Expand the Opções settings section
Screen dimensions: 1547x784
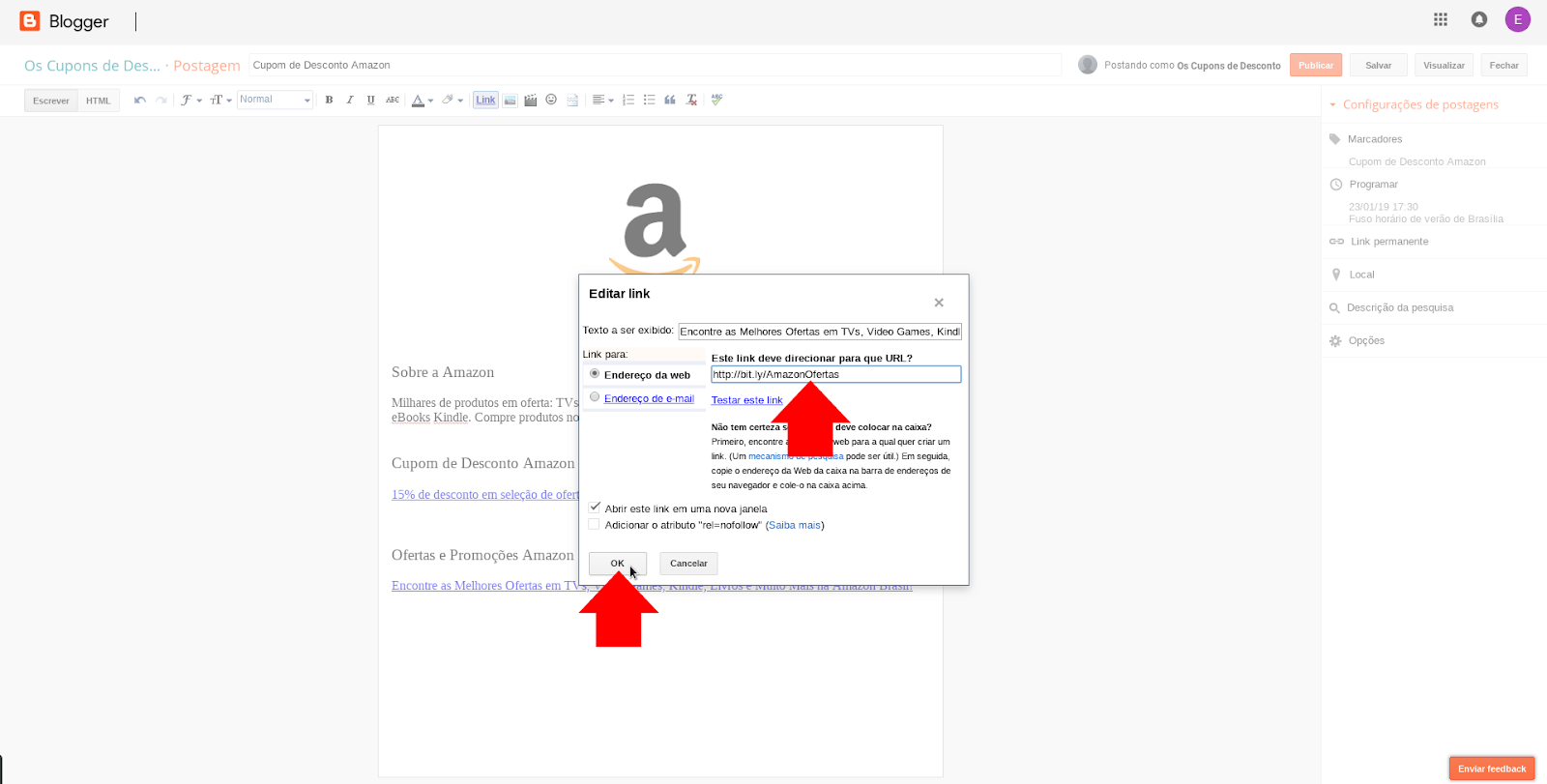[x=1357, y=340]
